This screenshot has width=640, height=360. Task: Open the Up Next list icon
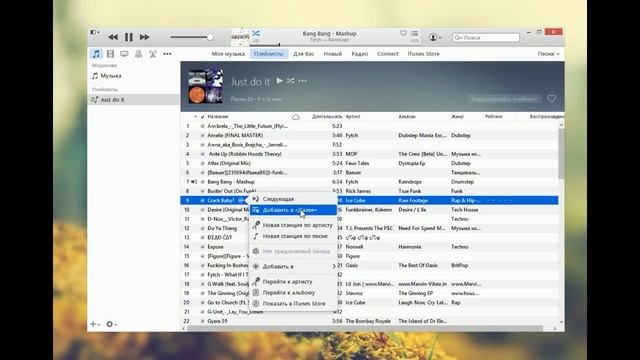coord(415,33)
